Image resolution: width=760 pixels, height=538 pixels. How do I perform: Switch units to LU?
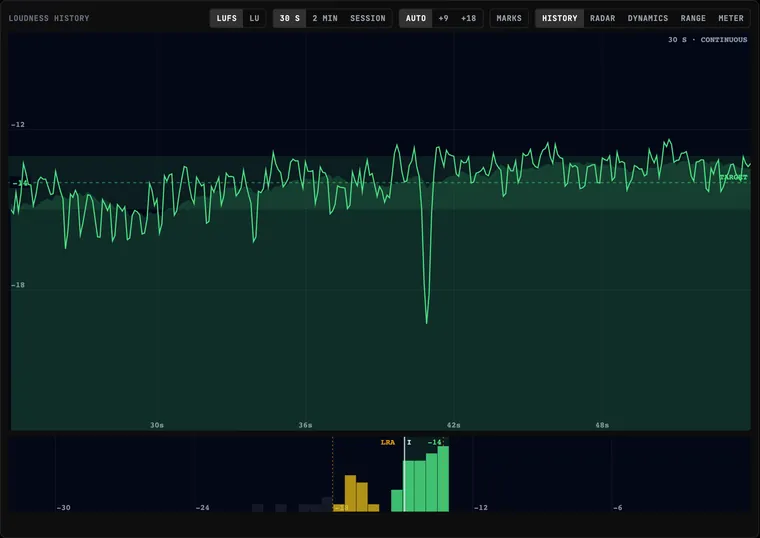[x=254, y=18]
